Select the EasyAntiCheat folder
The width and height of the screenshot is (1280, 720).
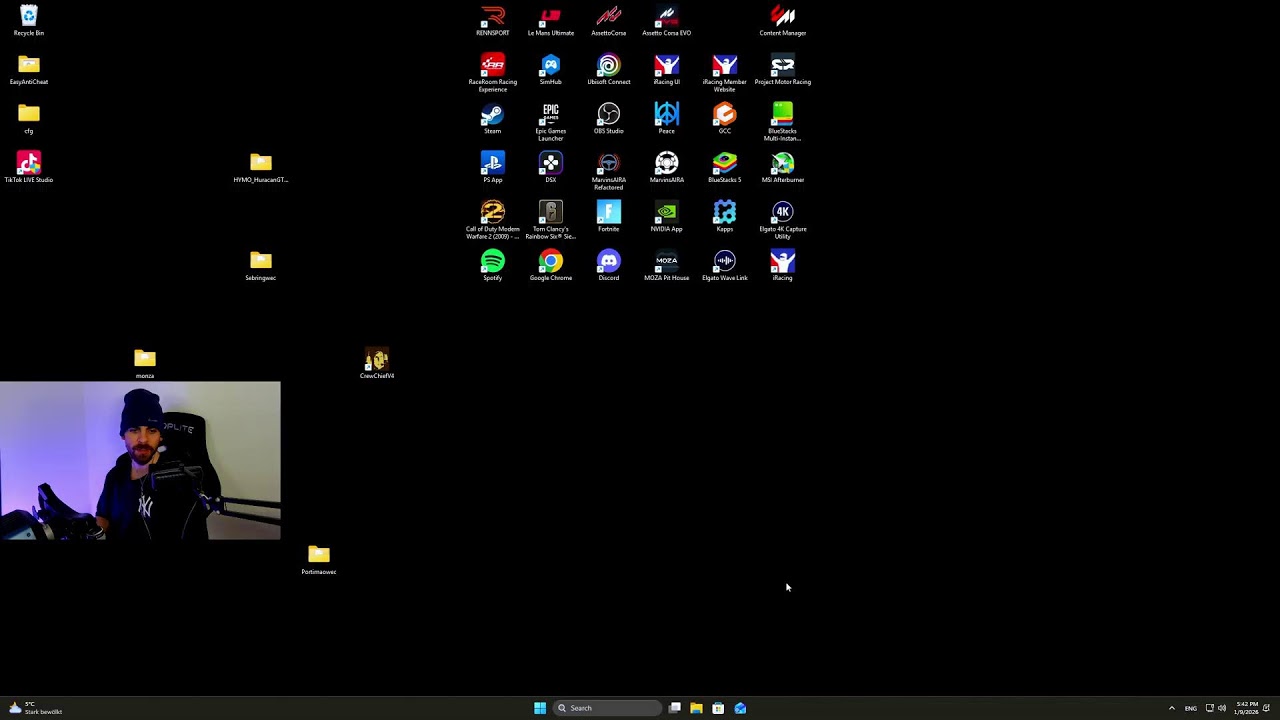click(28, 70)
